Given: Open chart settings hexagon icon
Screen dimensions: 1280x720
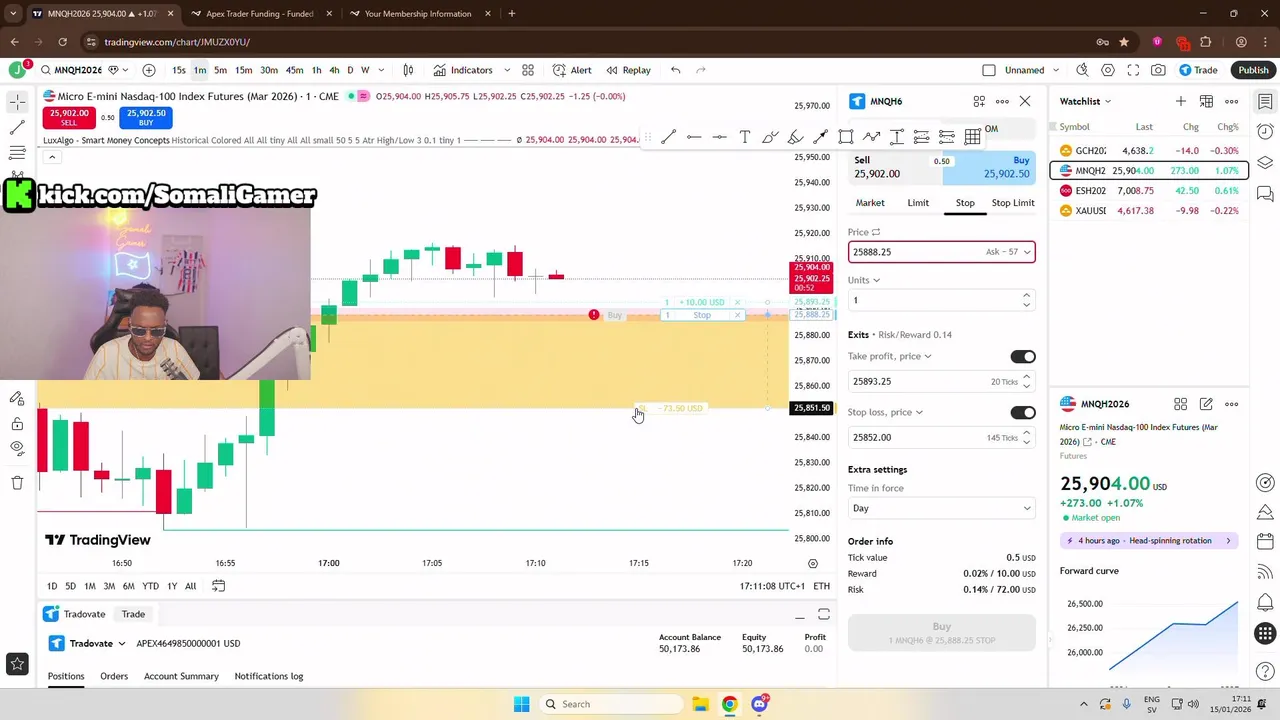Looking at the screenshot, I should (1108, 70).
